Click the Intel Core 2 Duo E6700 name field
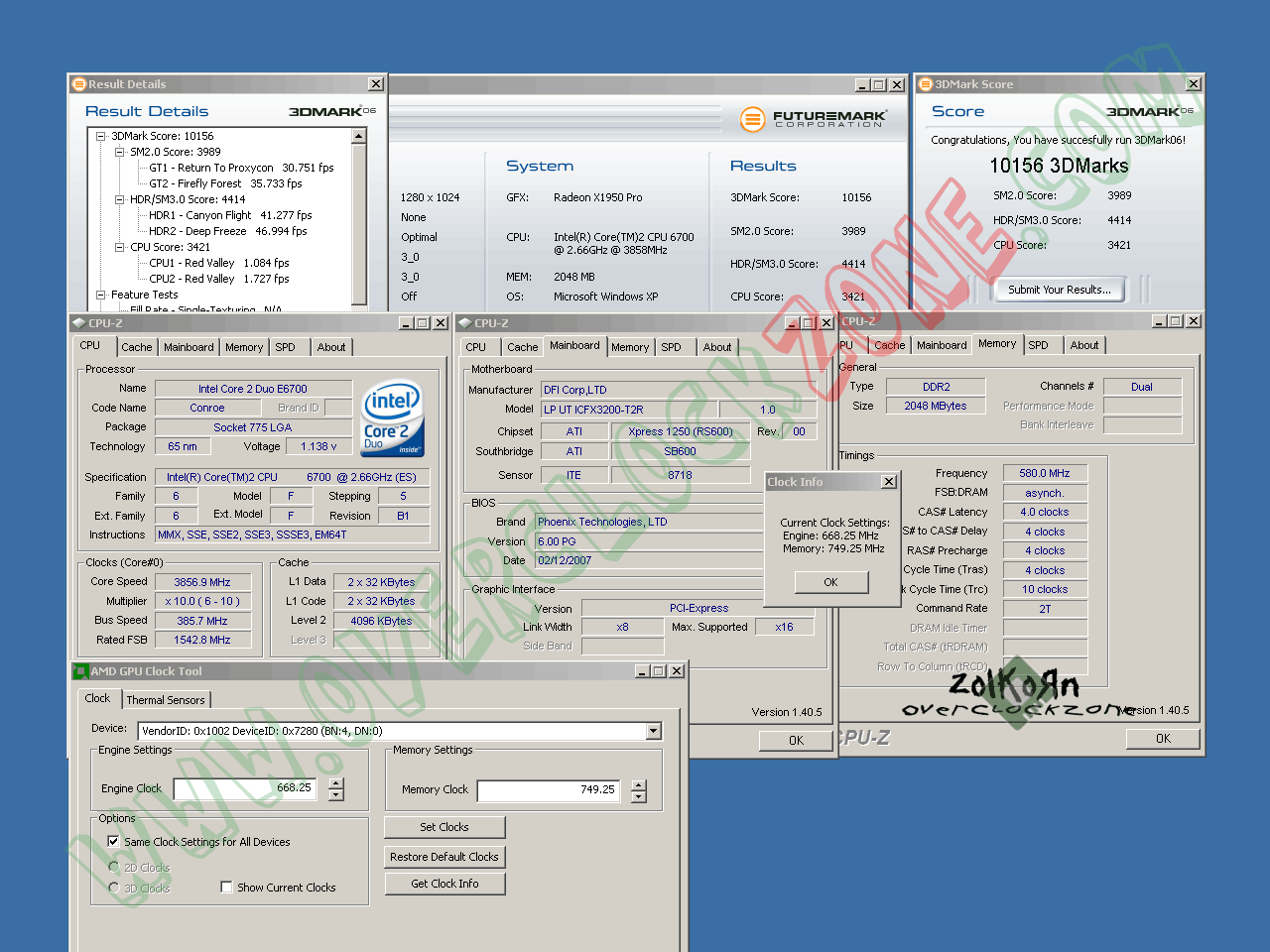This screenshot has height=952, width=1270. pos(253,389)
